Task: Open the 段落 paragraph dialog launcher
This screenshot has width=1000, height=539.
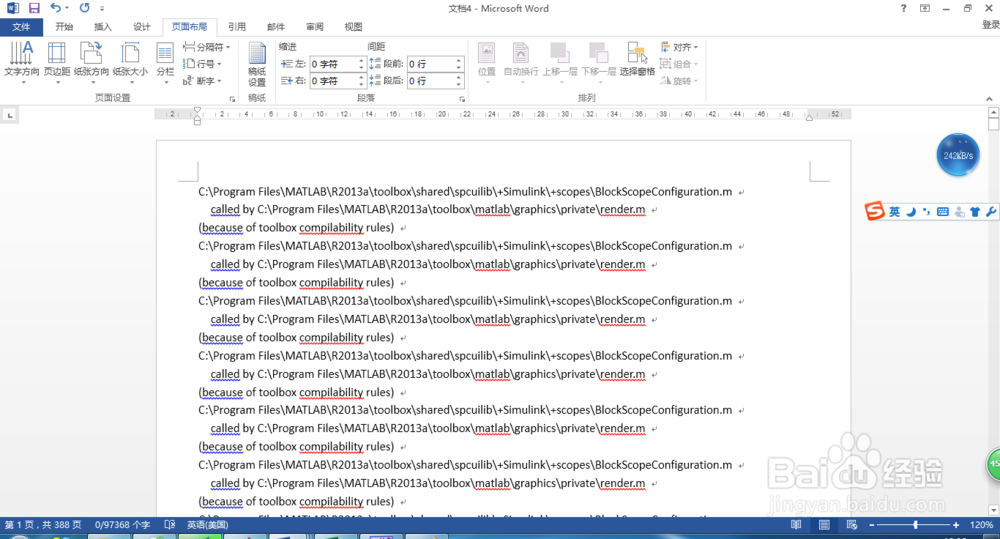Action: click(462, 99)
